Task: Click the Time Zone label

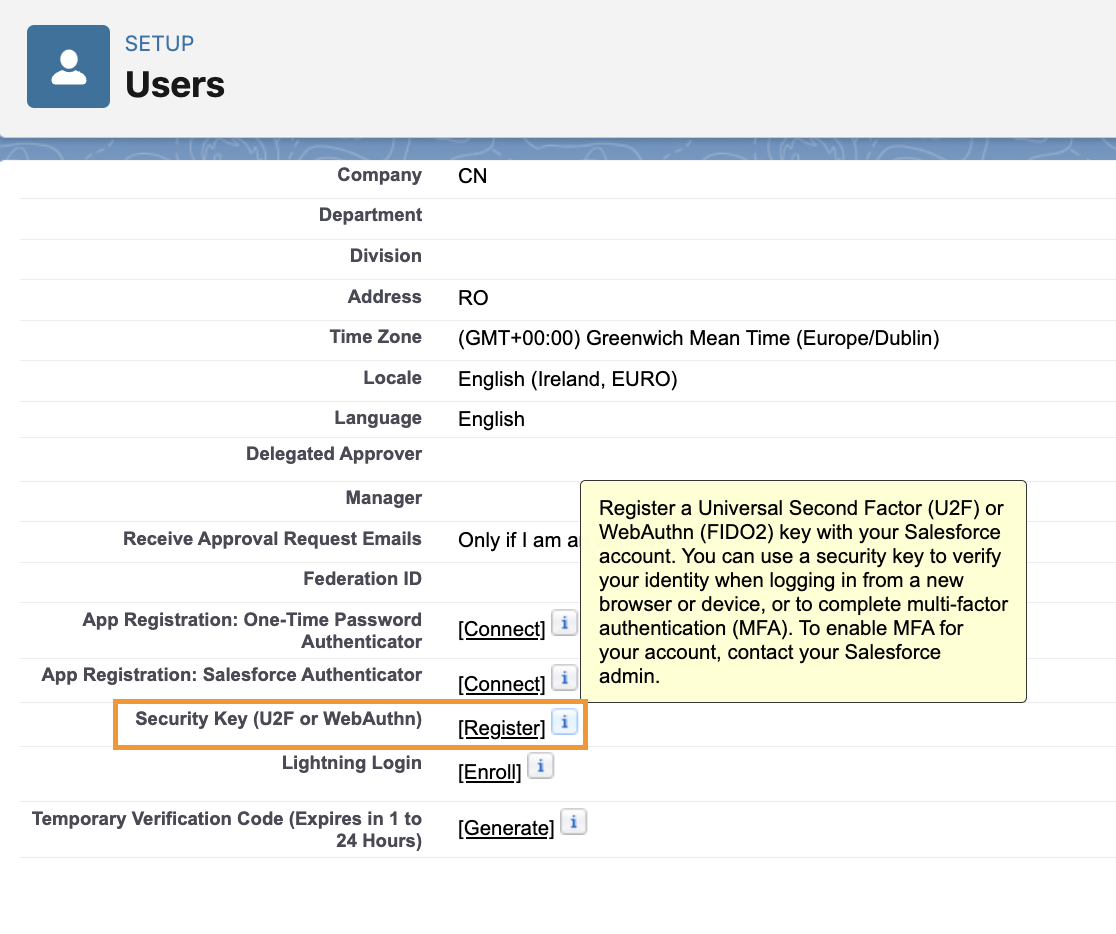Action: coord(376,337)
